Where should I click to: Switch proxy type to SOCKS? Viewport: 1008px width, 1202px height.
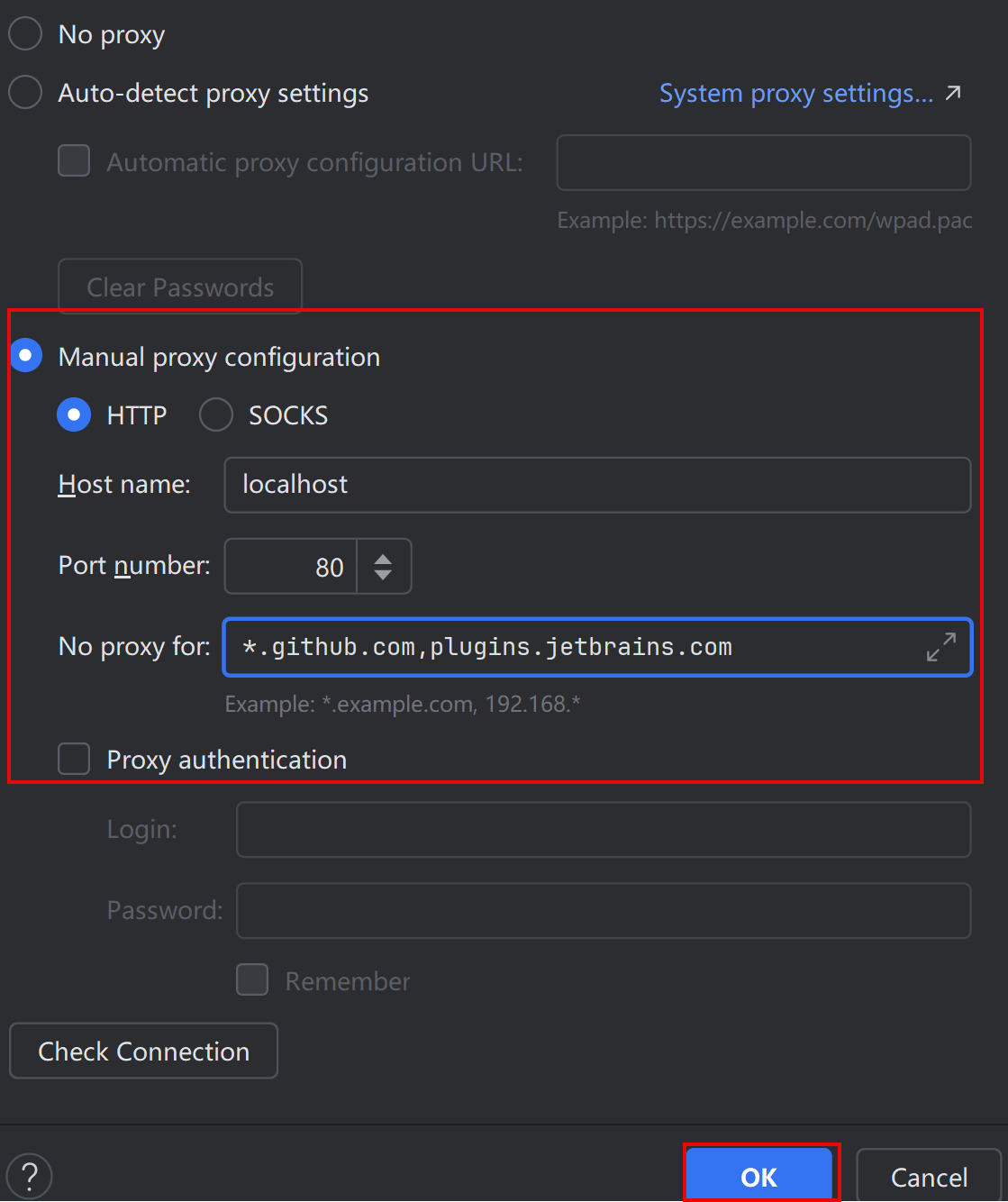coord(216,414)
